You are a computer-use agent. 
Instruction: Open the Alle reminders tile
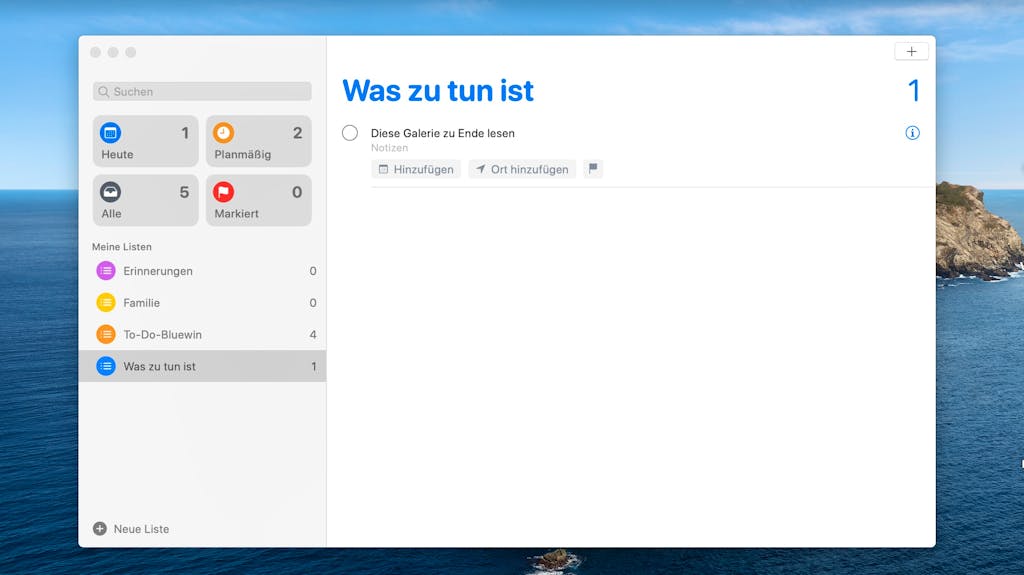[145, 201]
